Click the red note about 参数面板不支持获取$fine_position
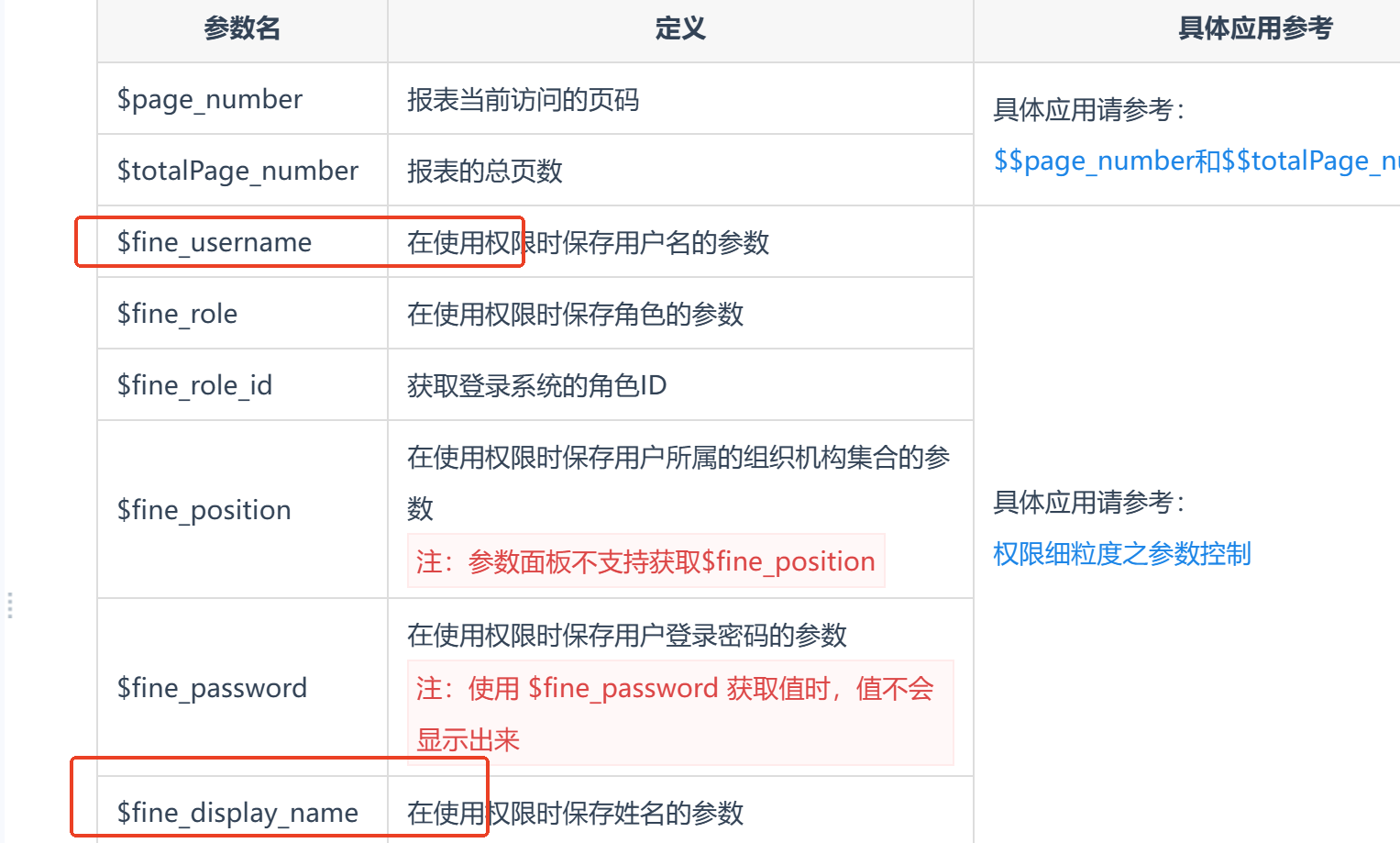 point(645,561)
